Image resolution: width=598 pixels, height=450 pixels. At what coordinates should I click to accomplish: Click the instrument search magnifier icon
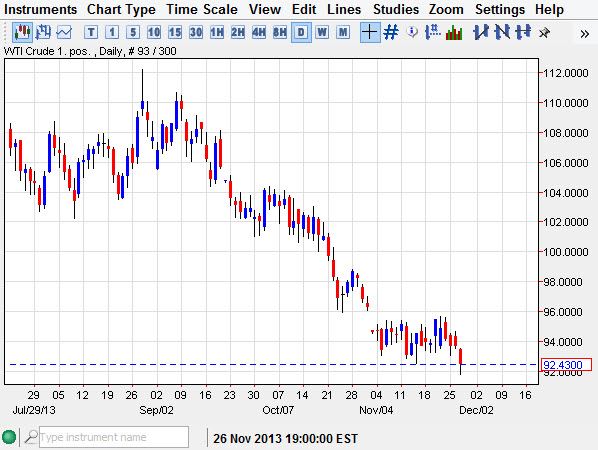(31, 437)
